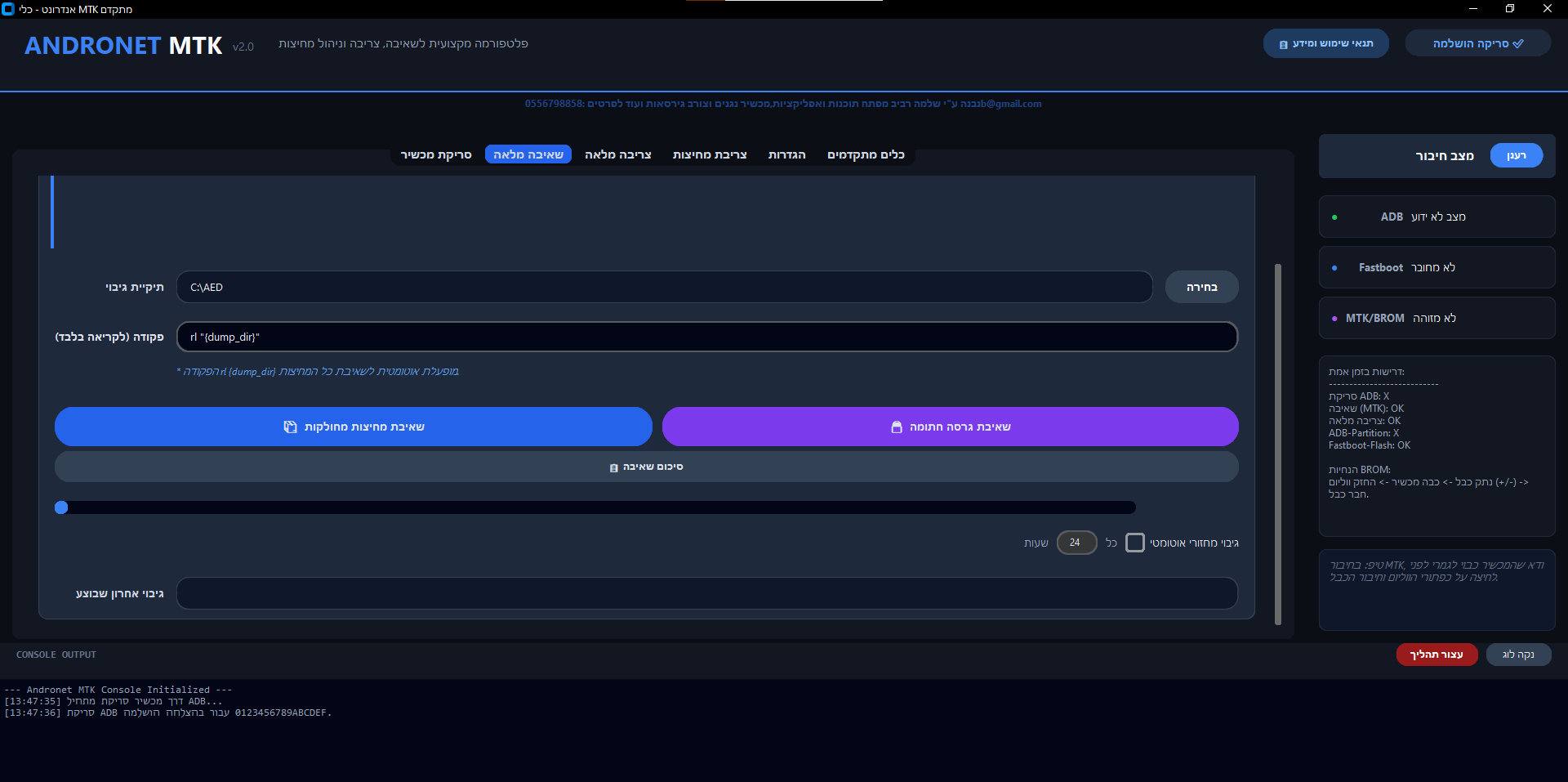Enable automatic recurring backup checkbox
Image resolution: width=1568 pixels, height=782 pixels.
(1134, 543)
